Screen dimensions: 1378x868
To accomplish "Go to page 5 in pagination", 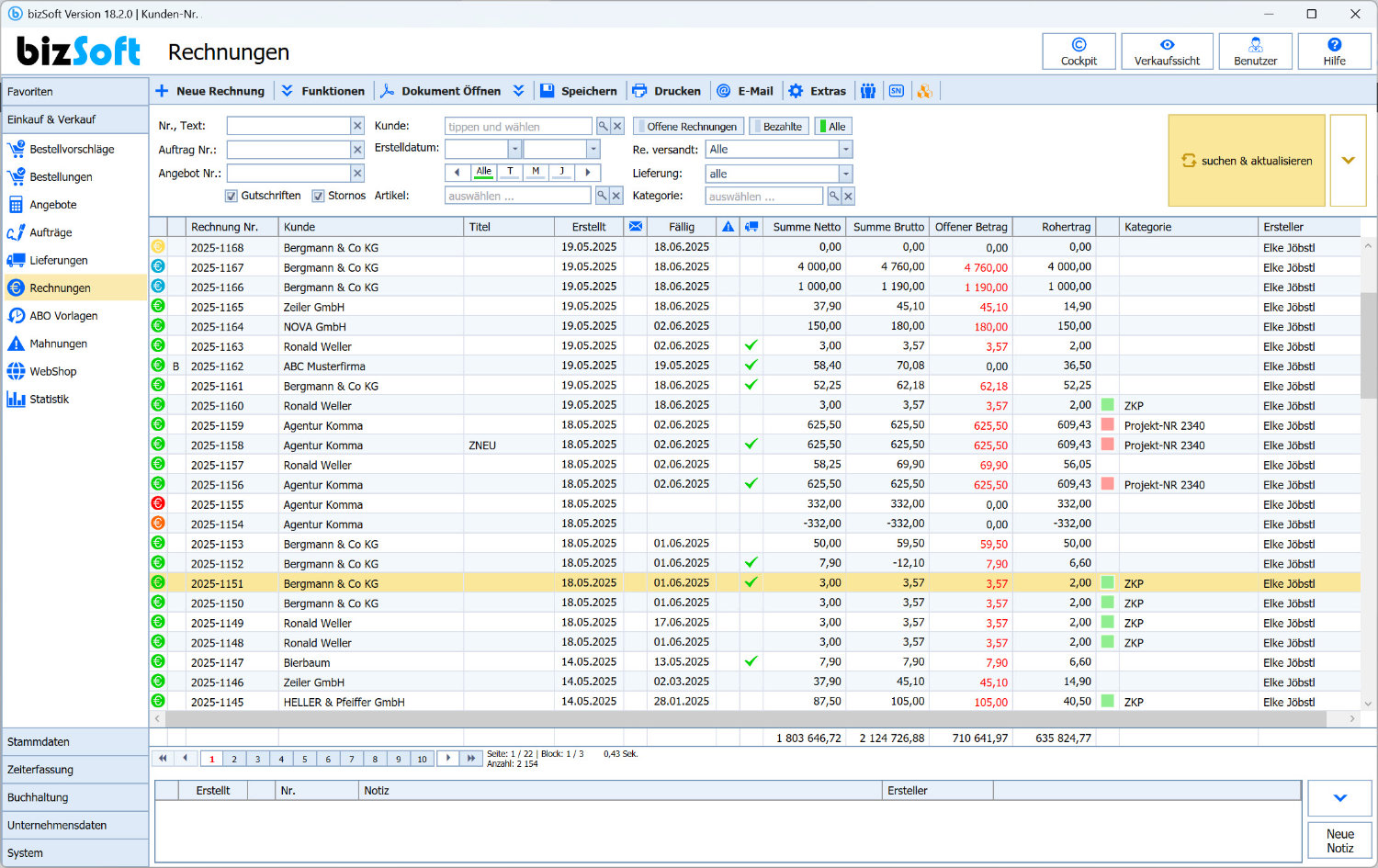I will (x=304, y=759).
